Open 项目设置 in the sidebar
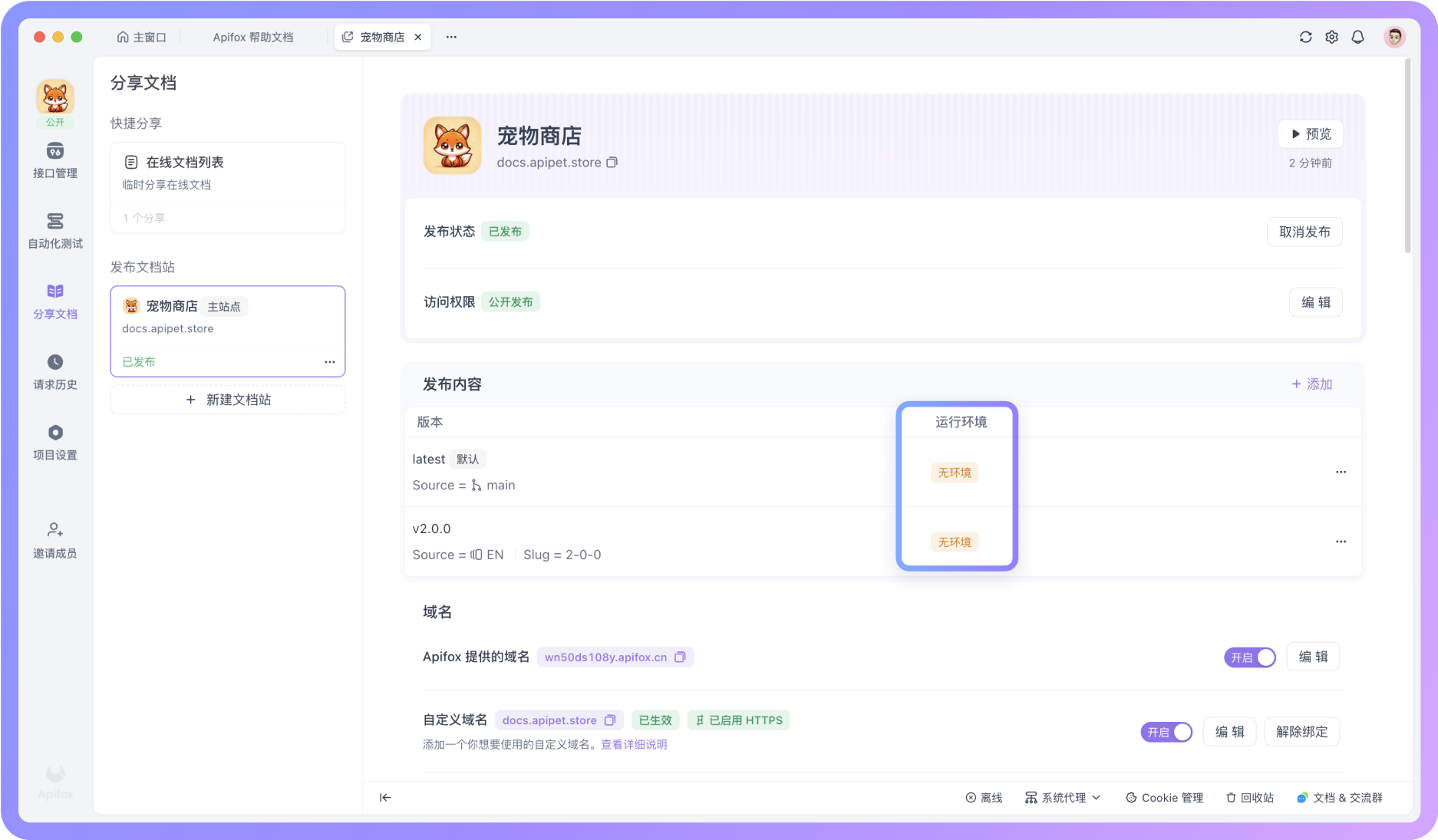1438x840 pixels. pyautogui.click(x=54, y=443)
